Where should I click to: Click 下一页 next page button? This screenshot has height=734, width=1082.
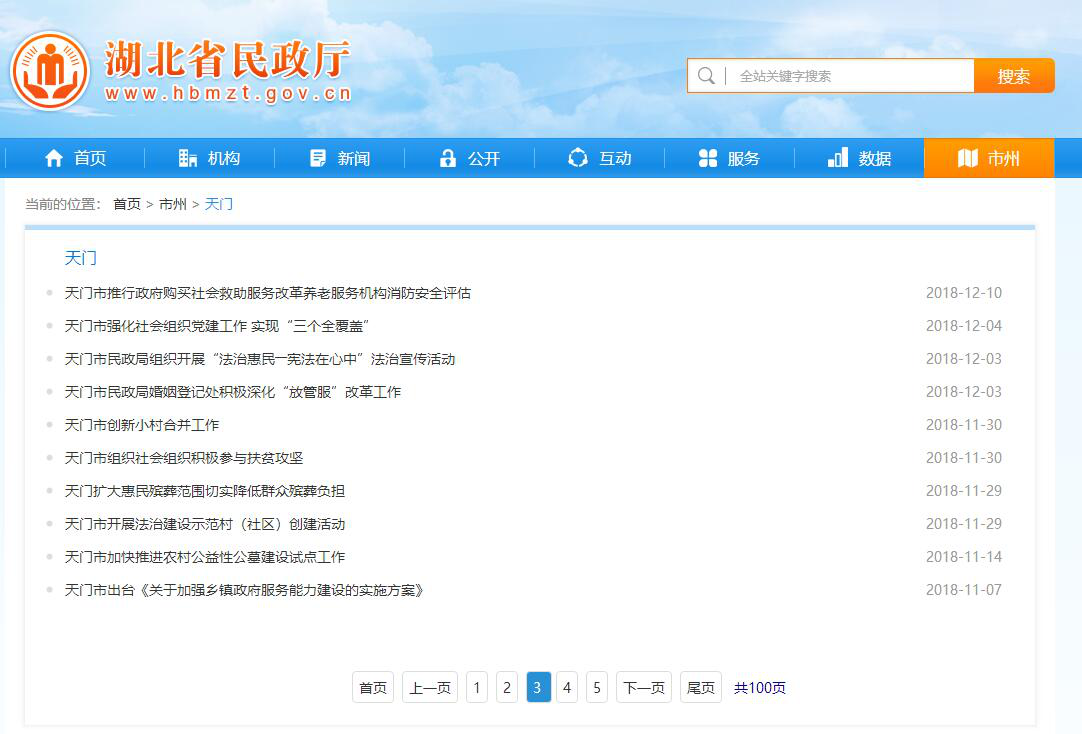click(x=643, y=688)
